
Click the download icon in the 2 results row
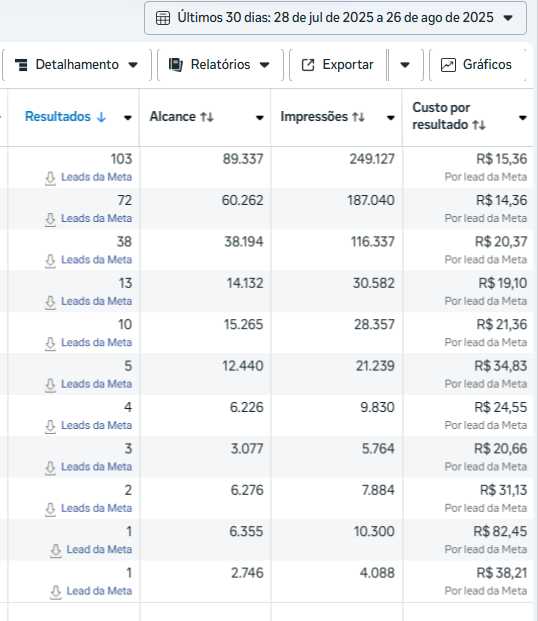50,509
